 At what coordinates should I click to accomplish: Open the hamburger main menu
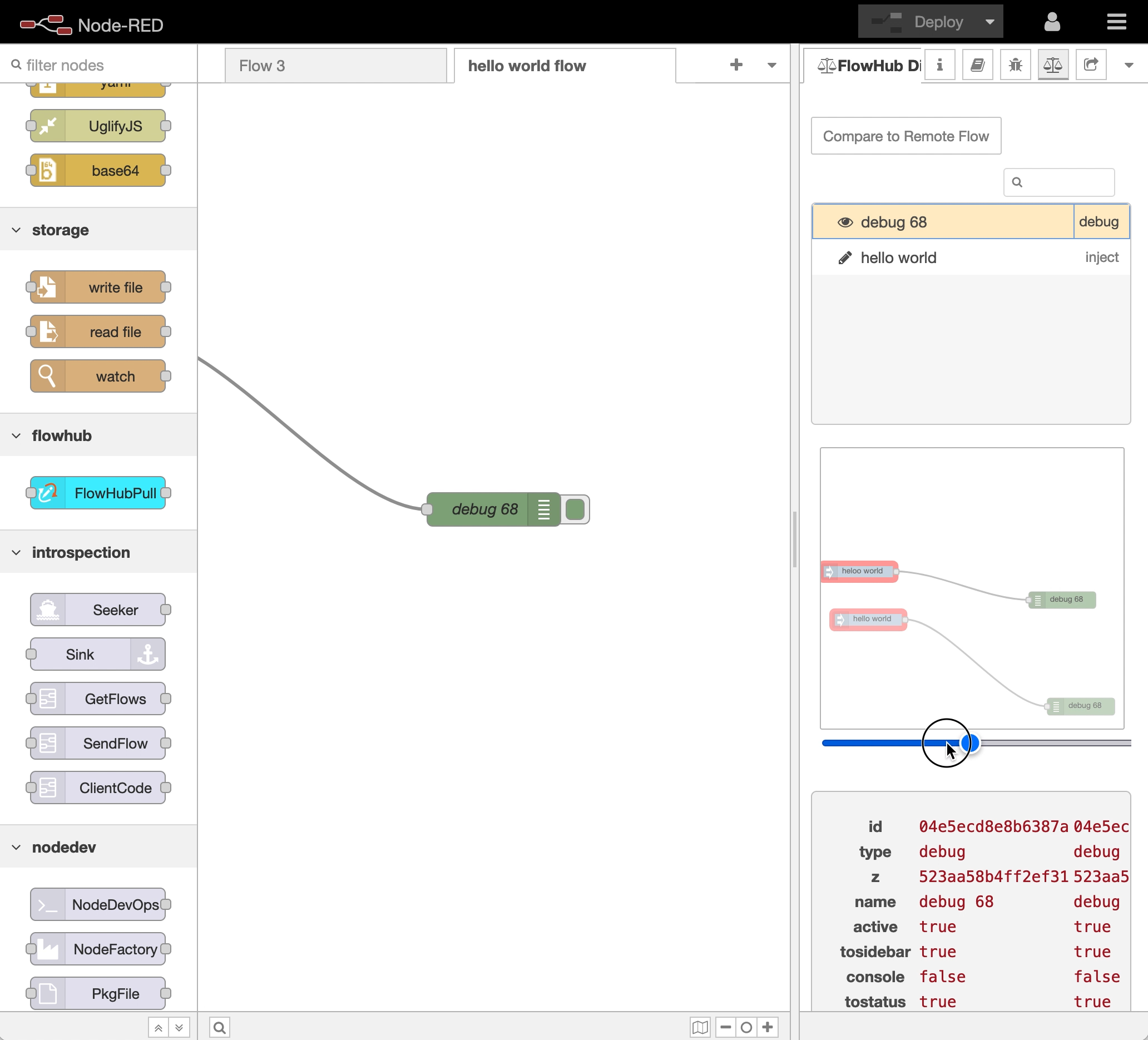pos(1116,22)
